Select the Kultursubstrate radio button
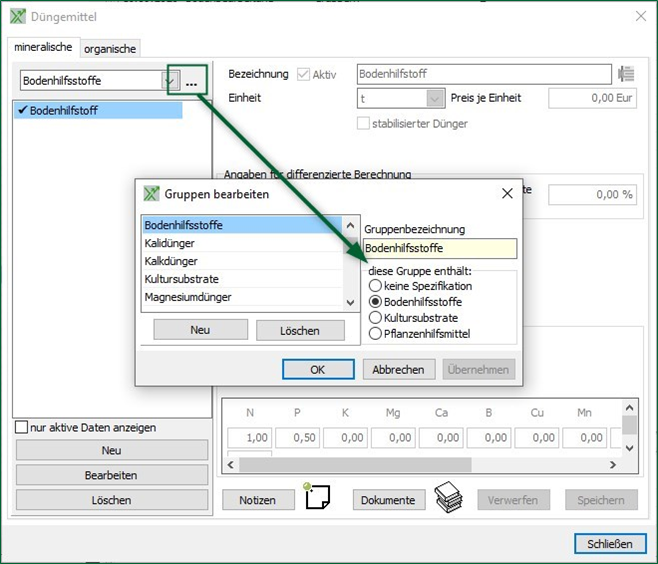Viewport: 658px width, 564px height. coord(376,317)
